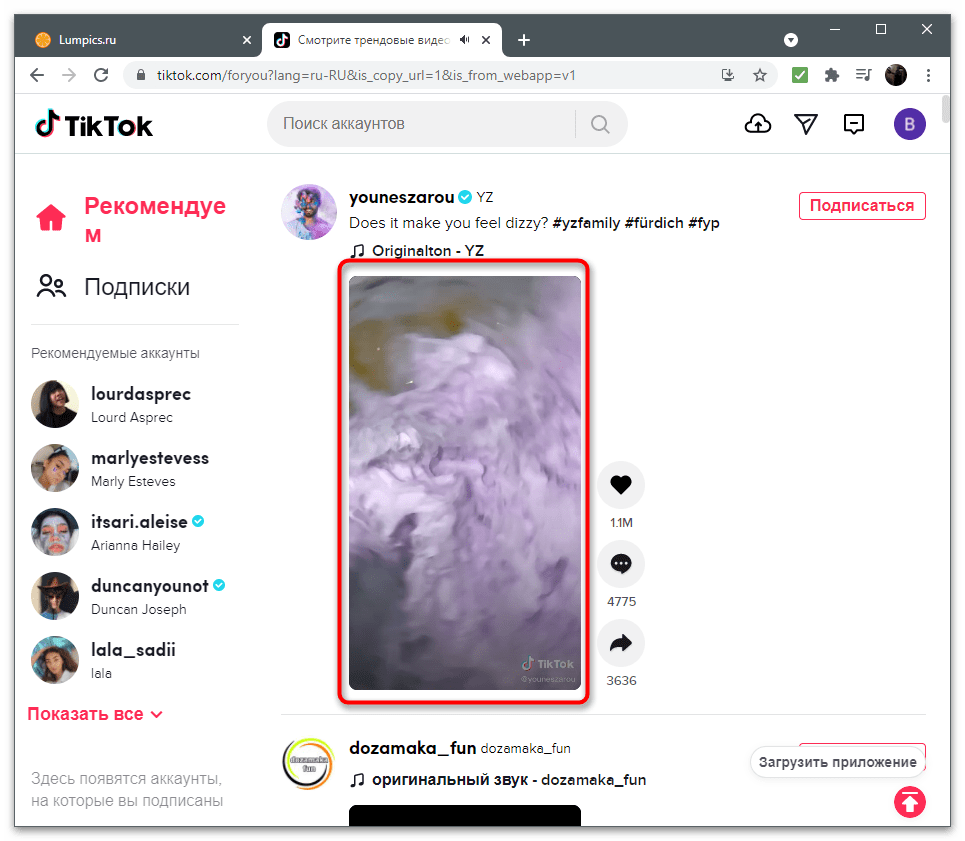Open Chrome three-dot menu
This screenshot has width=965, height=841.
928,75
